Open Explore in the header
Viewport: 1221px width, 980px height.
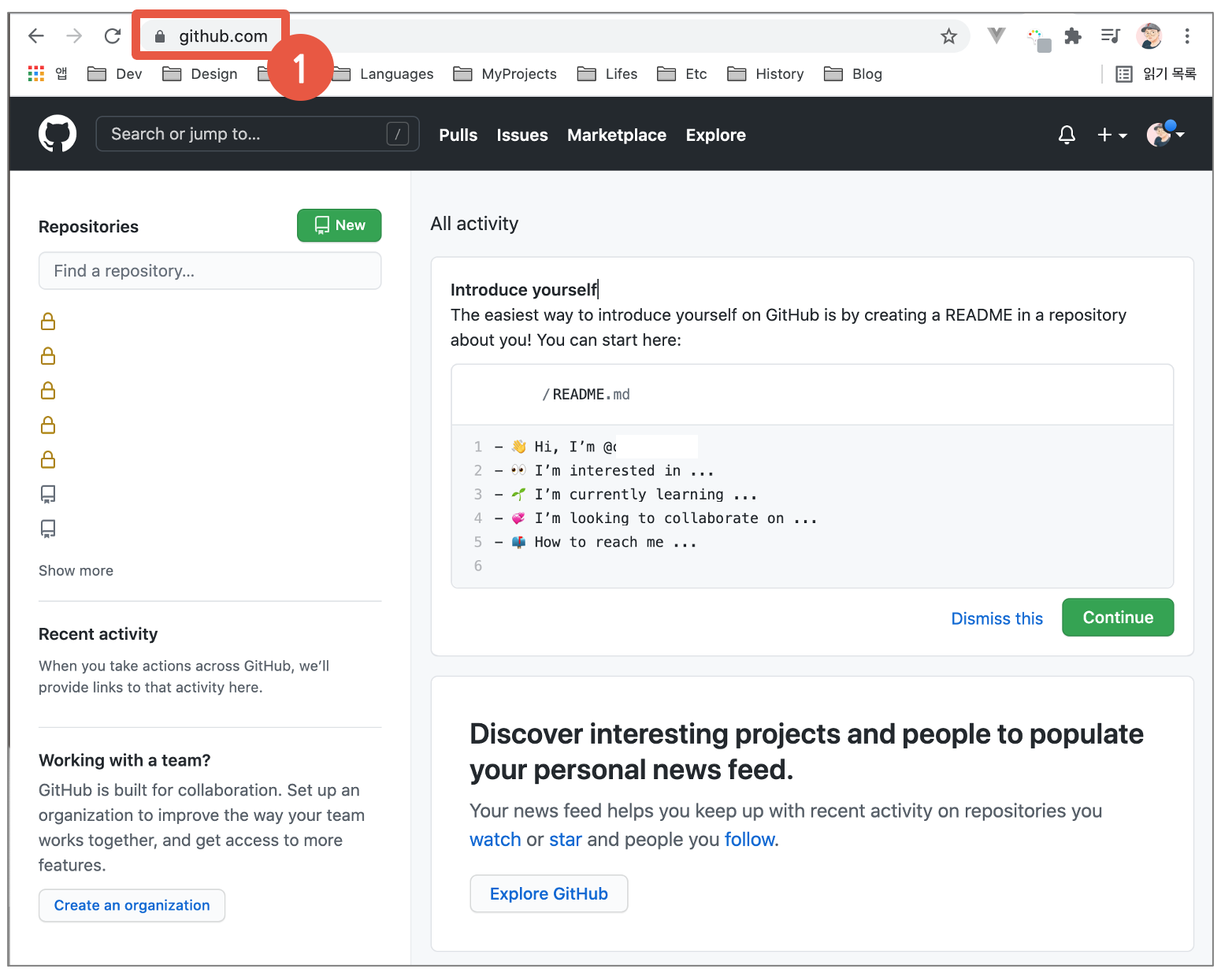coord(716,135)
